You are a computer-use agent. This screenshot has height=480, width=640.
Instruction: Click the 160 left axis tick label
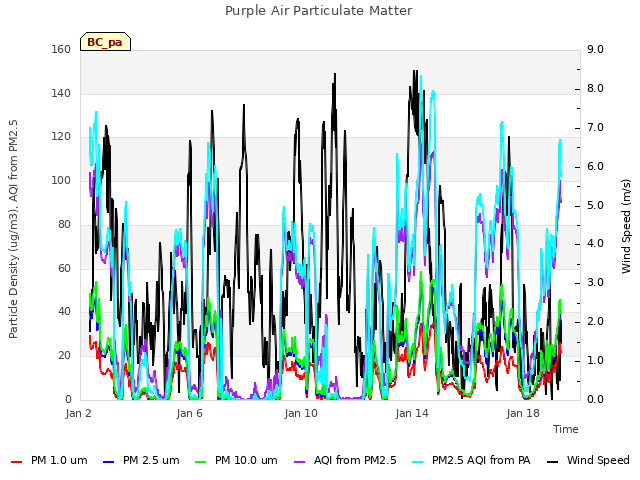[61, 49]
